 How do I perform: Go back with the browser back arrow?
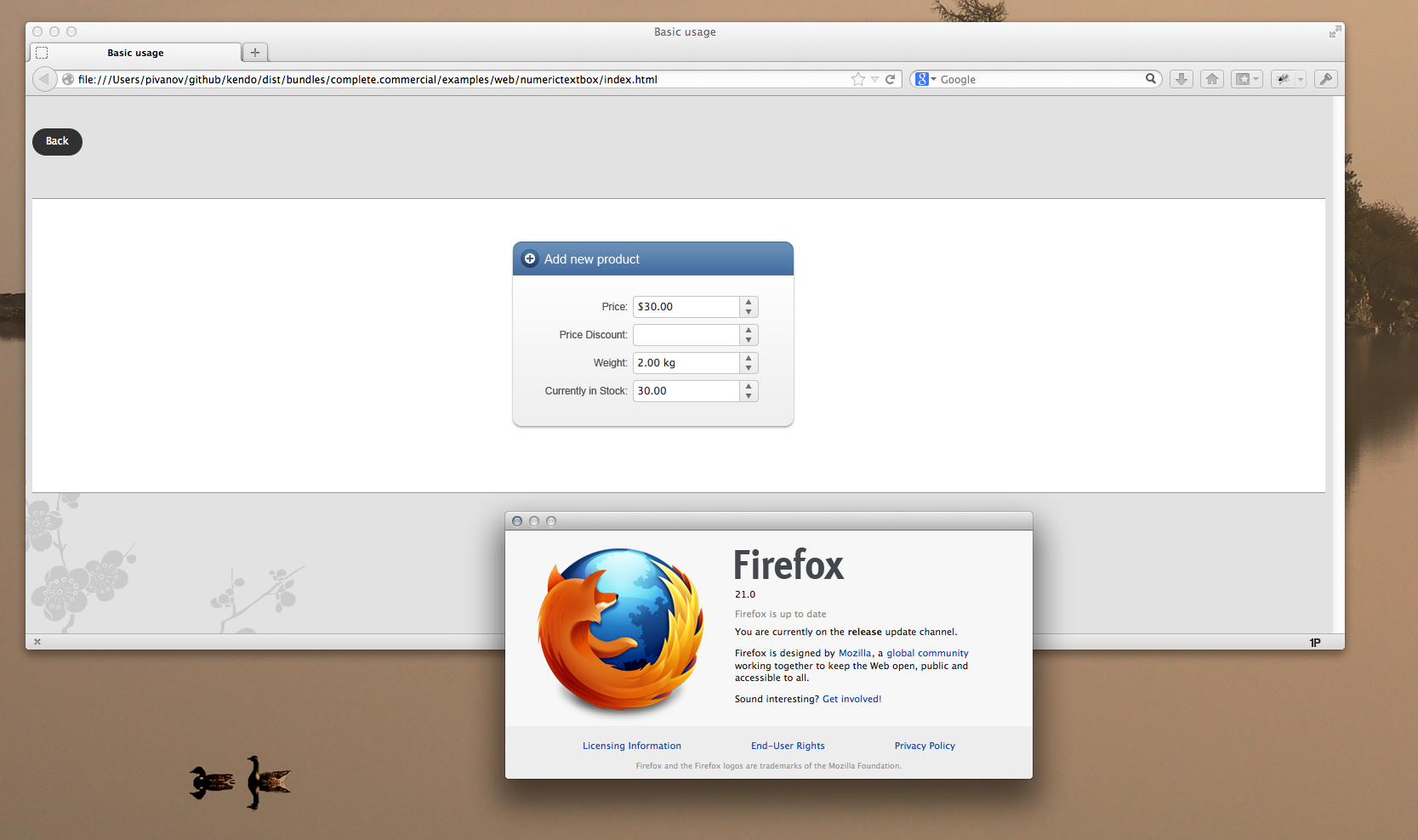[44, 79]
